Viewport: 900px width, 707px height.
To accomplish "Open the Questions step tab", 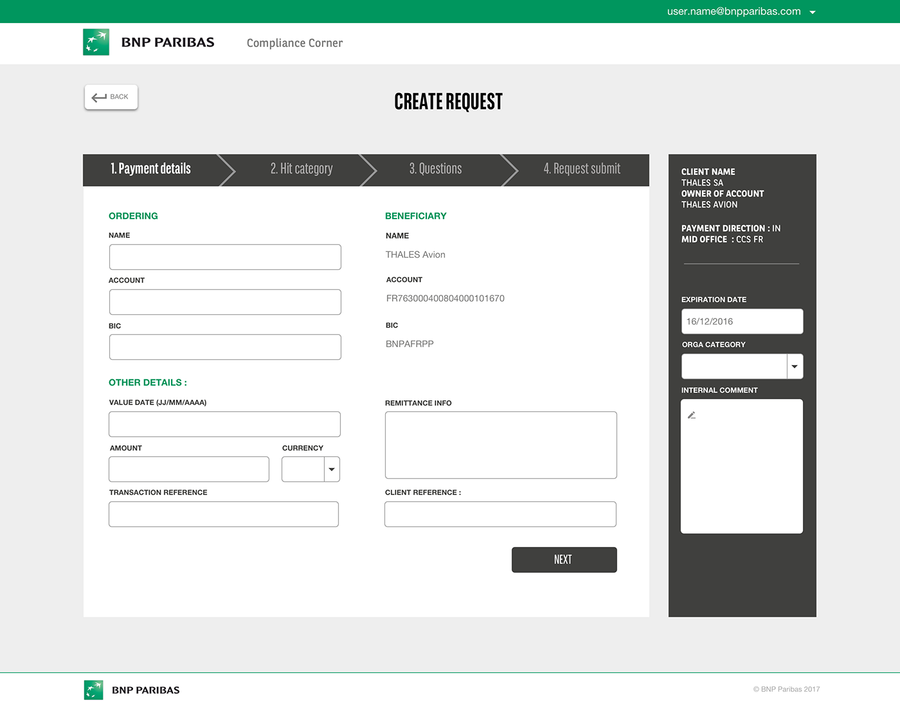I will (x=435, y=169).
